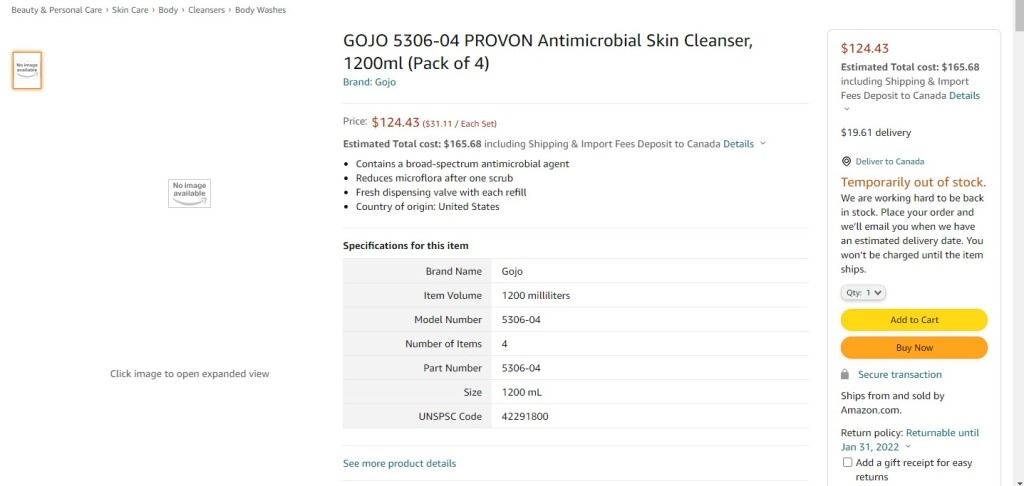Open the Qty quantity dropdown

863,293
